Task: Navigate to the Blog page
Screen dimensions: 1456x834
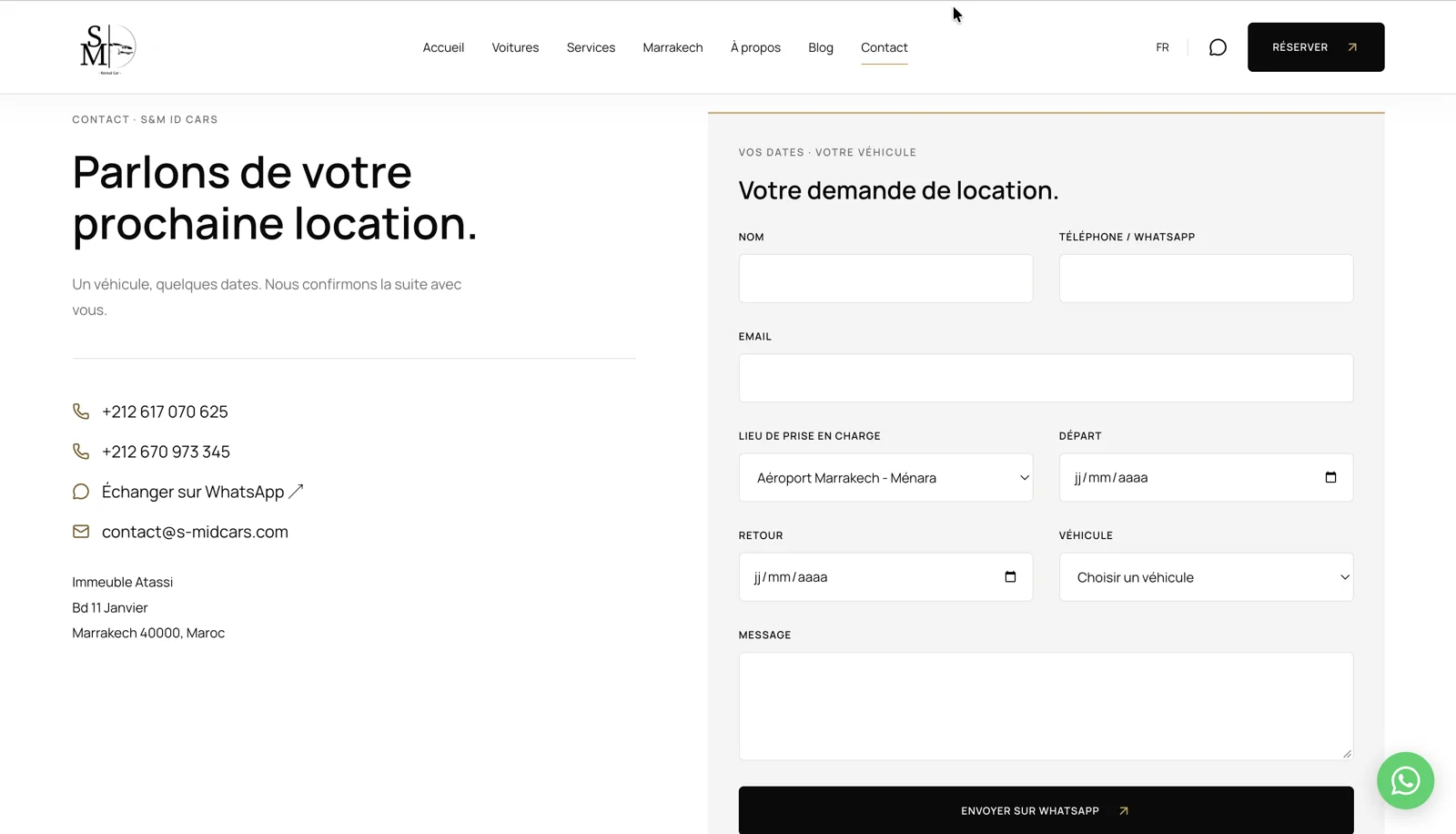Action: point(821,47)
